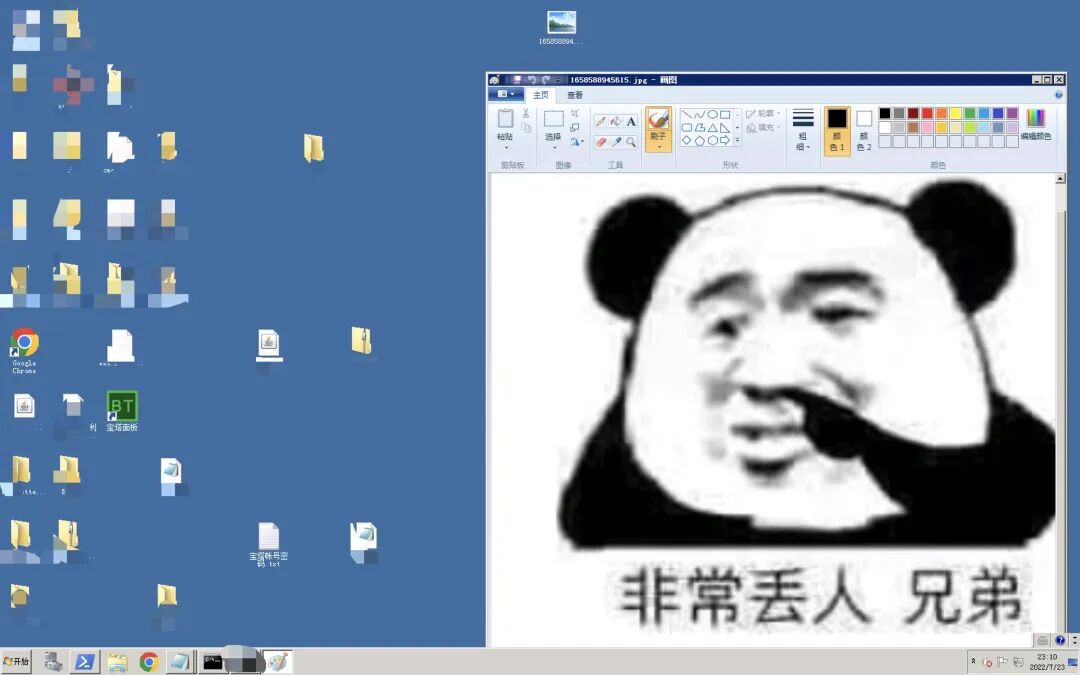Click the Cut scissors icon in Paint
Screen dimensions: 1080x675
tap(526, 114)
